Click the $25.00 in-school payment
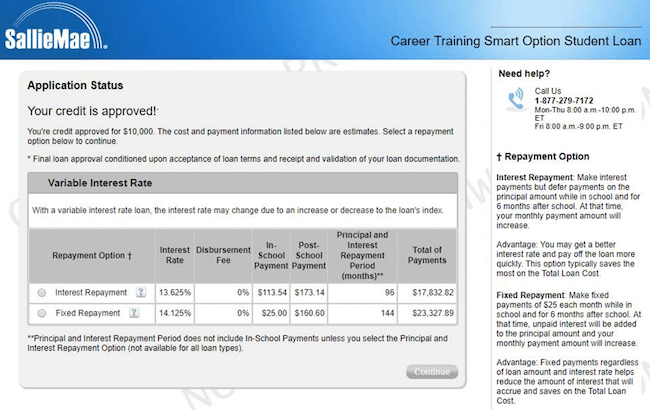The width and height of the screenshot is (650, 410). click(272, 313)
